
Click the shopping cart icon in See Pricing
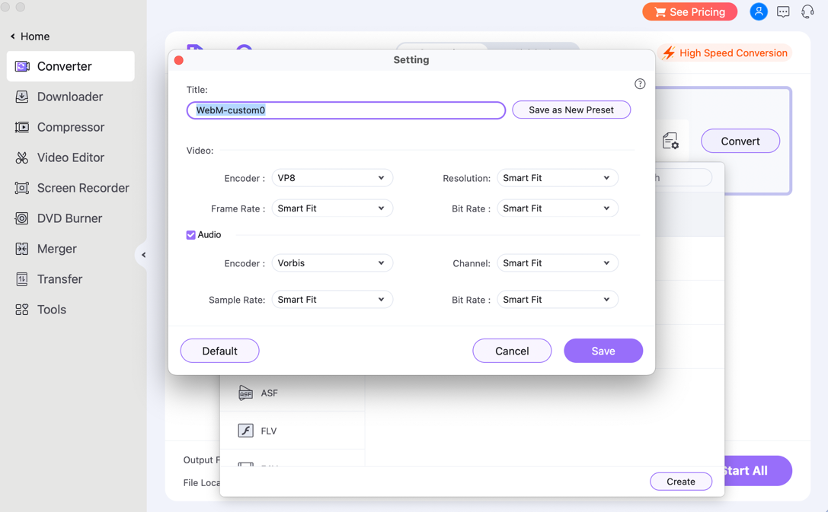[x=660, y=12]
